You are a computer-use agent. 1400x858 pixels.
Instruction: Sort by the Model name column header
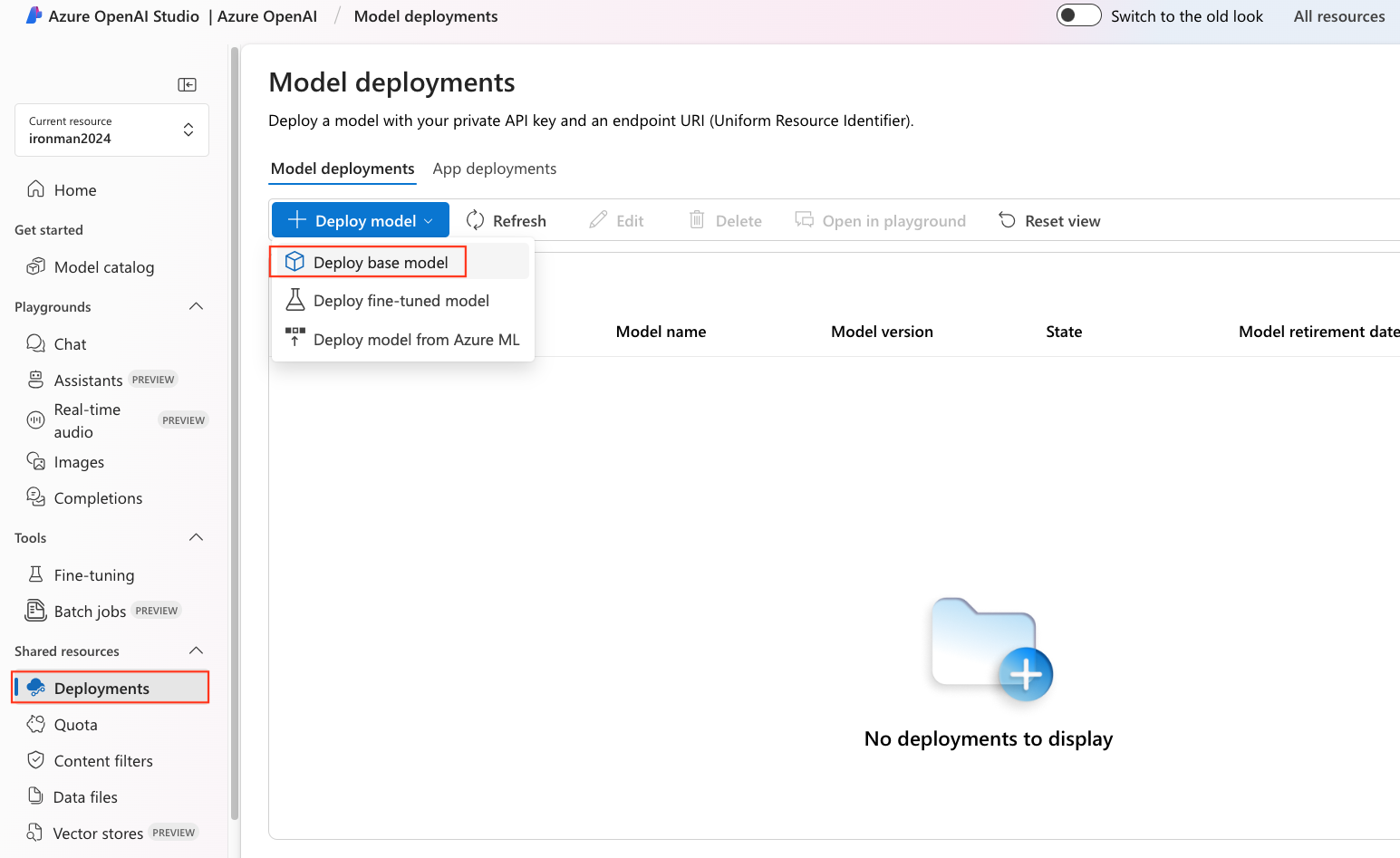click(661, 332)
